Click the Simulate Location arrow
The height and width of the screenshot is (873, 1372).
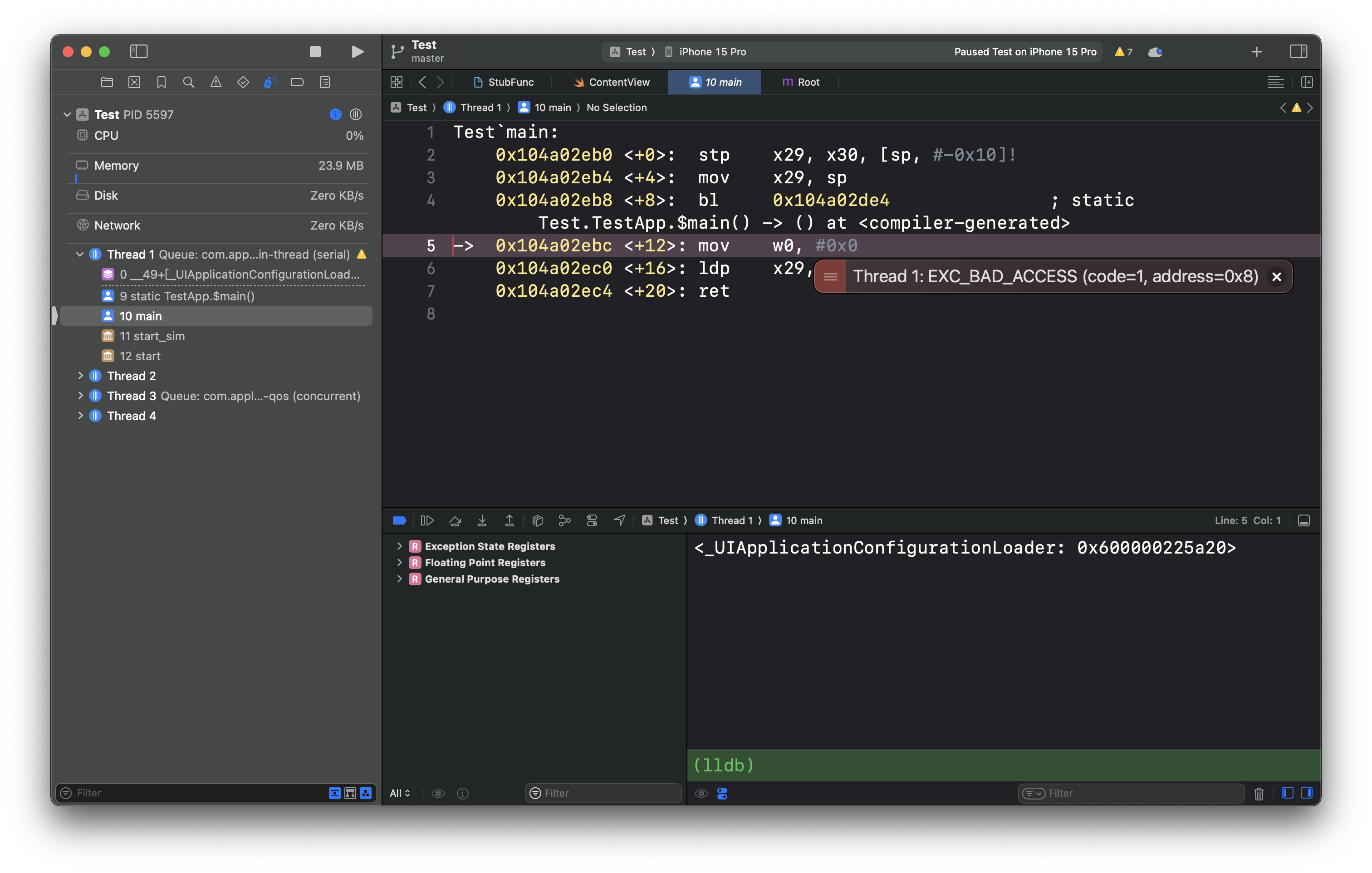pos(619,520)
